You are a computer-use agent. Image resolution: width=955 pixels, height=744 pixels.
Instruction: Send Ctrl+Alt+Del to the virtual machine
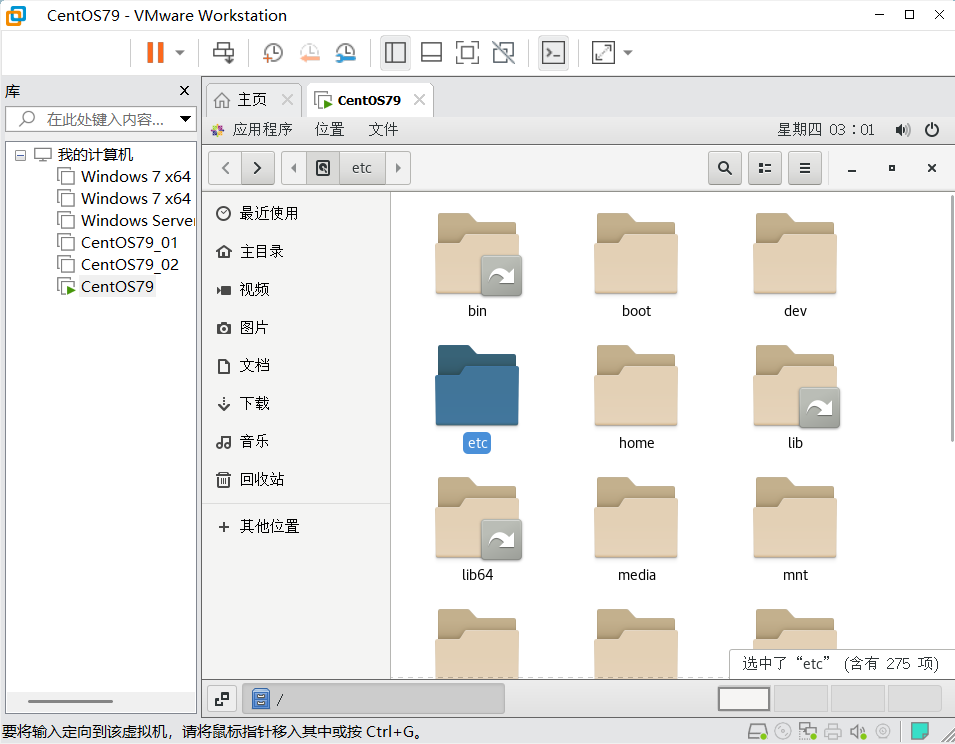[224, 52]
